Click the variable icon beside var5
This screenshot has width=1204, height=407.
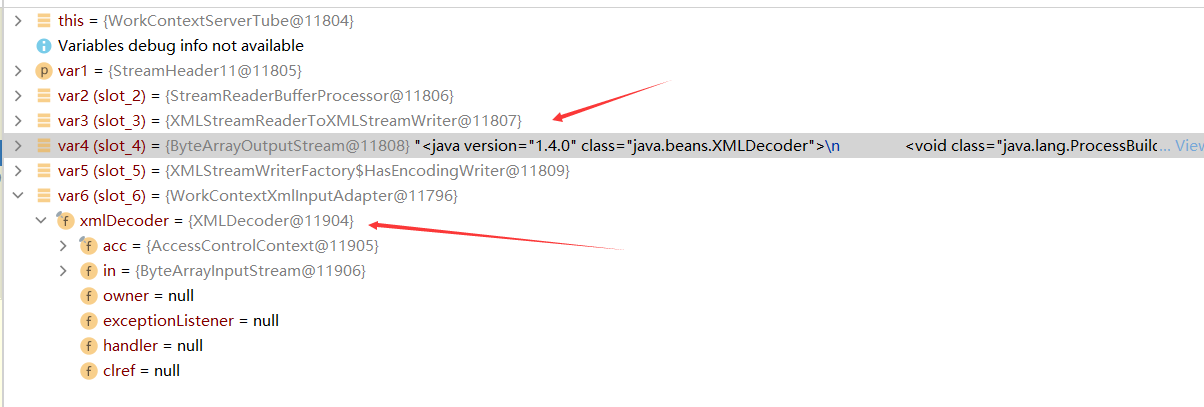tap(43, 170)
